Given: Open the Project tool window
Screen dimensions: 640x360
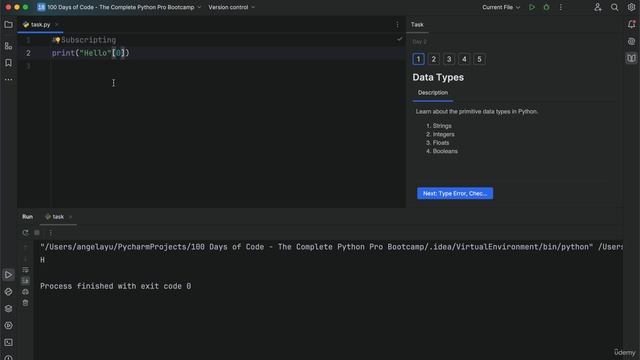Looking at the screenshot, I should 8,25.
